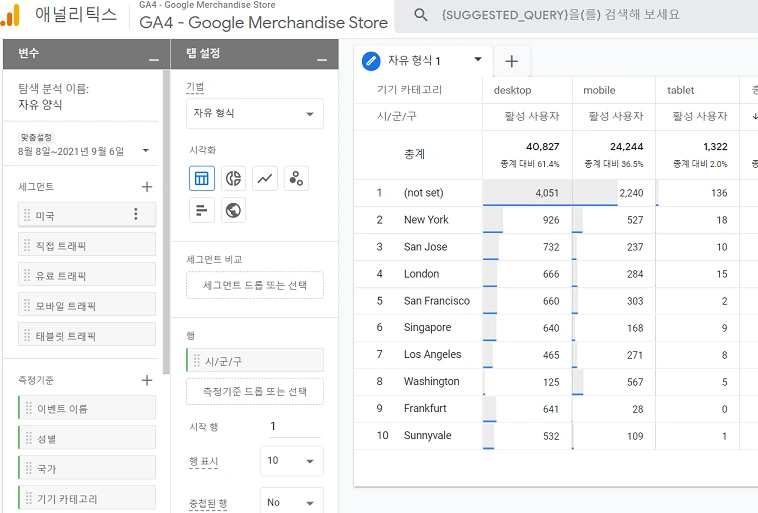Click the New York row
This screenshot has width=758, height=513.
[556, 220]
